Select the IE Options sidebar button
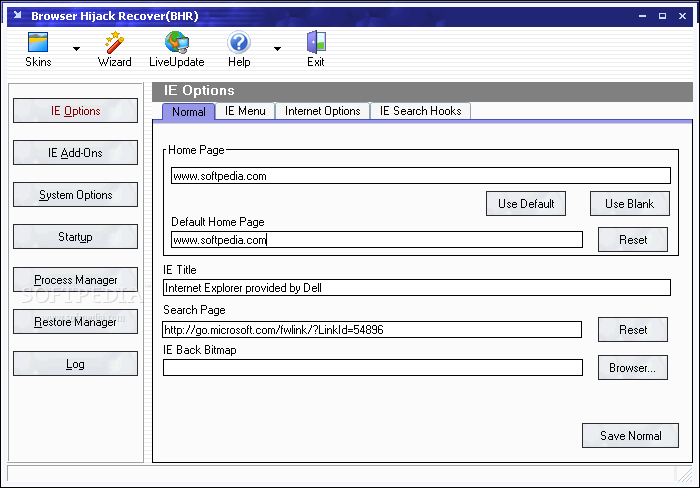Viewport: 700px width, 488px height. (x=75, y=111)
